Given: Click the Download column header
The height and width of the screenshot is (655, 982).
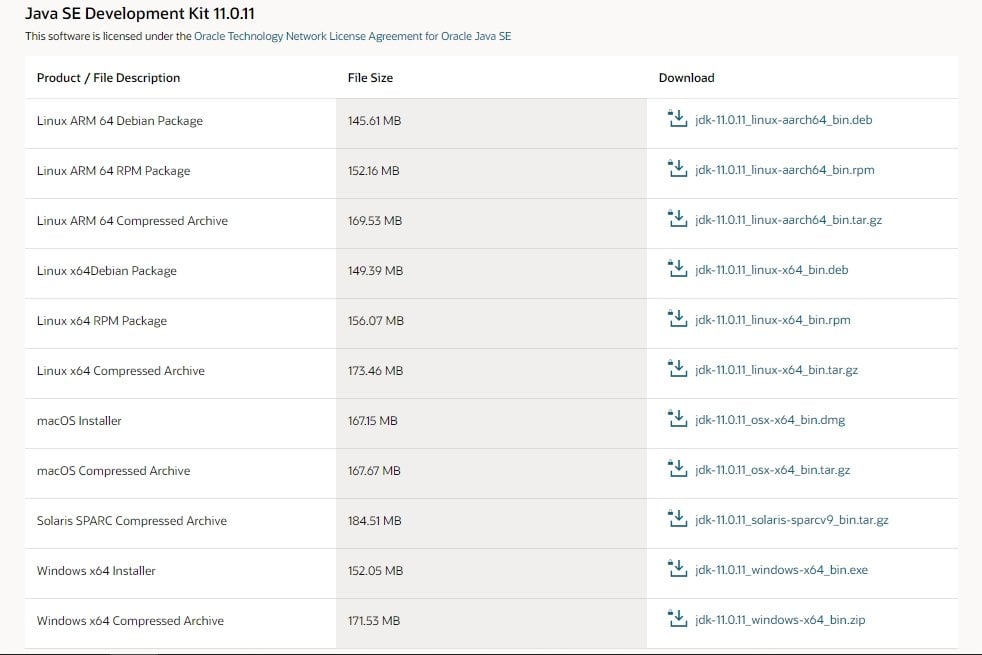Looking at the screenshot, I should tap(686, 78).
